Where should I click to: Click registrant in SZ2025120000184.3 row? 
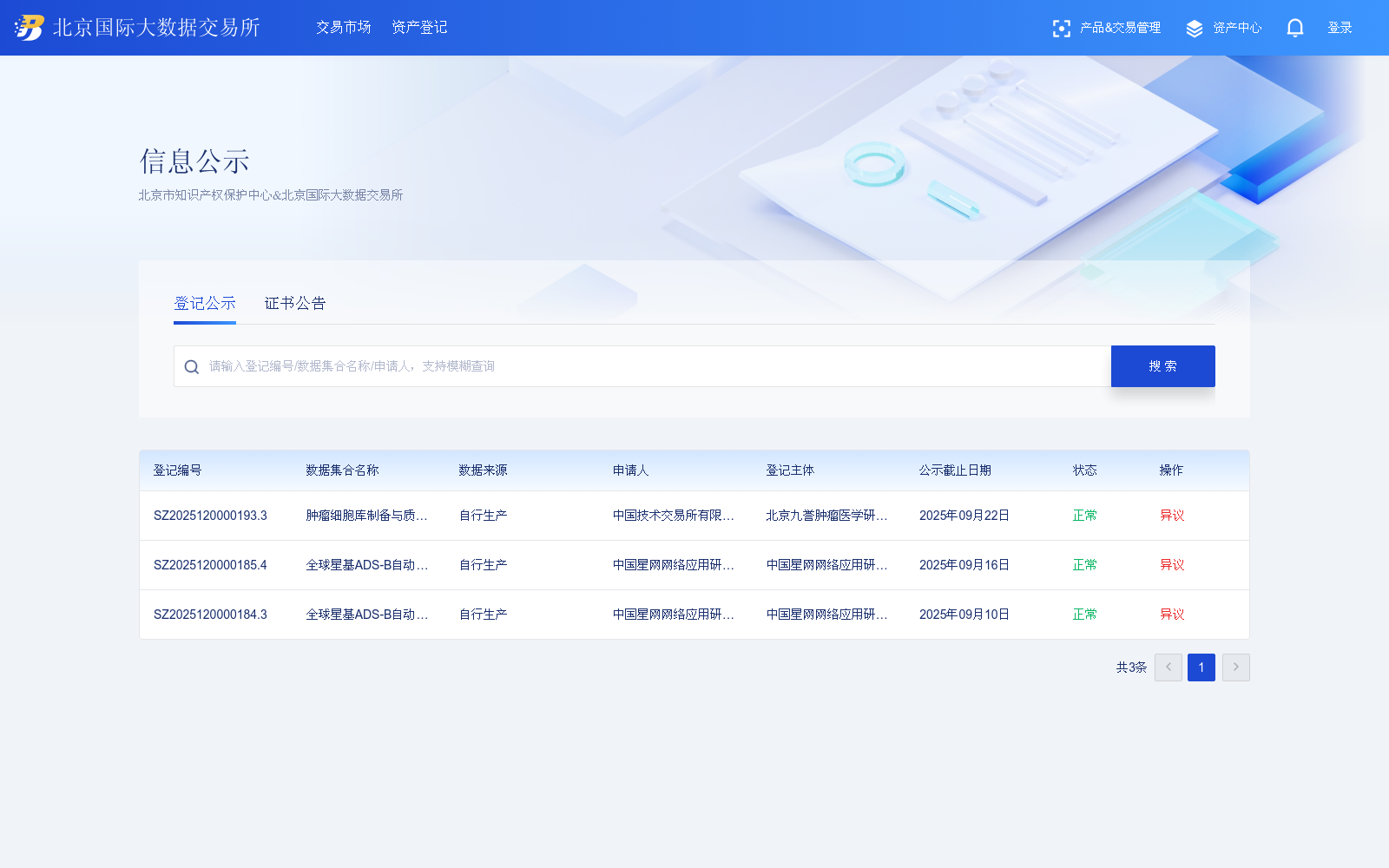[x=827, y=615]
